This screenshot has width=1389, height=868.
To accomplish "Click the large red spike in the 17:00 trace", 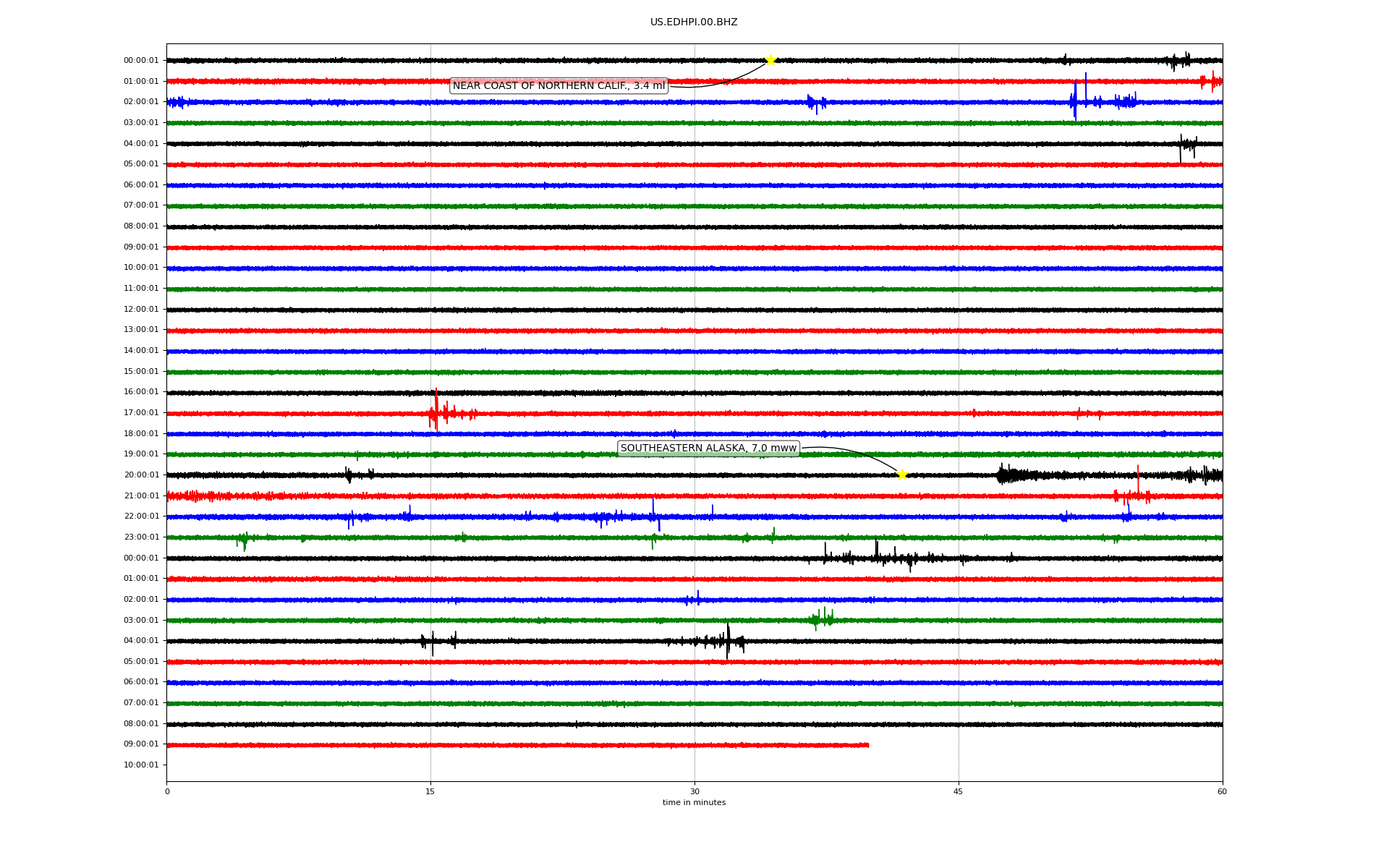I will (436, 410).
